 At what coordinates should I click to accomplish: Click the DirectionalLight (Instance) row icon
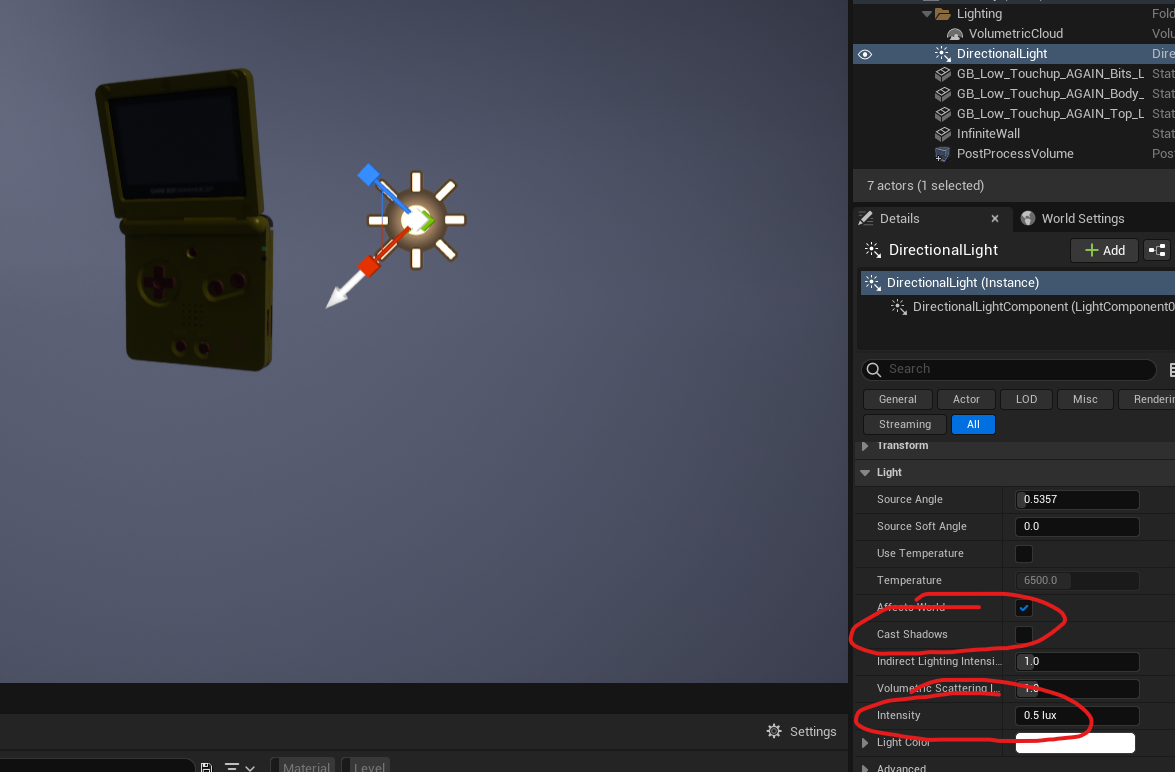(x=872, y=283)
